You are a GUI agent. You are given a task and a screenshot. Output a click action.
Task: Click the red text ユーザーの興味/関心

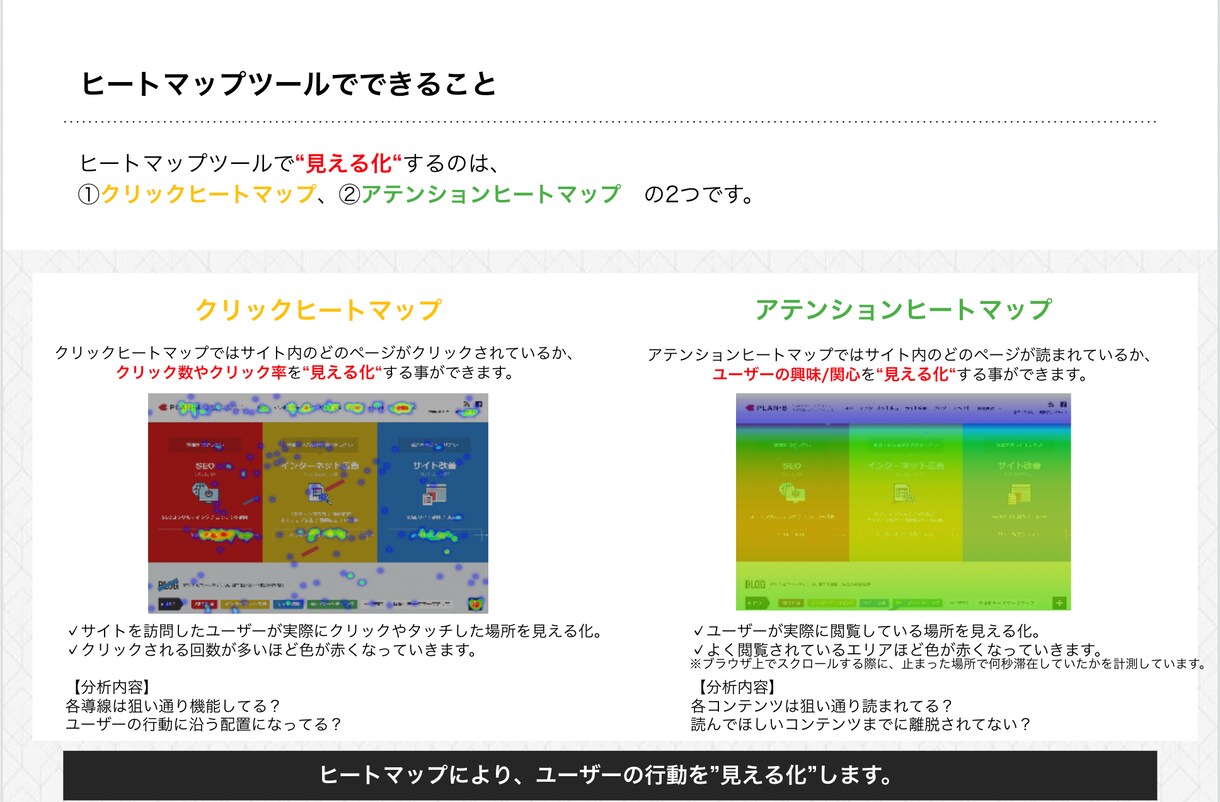[787, 375]
